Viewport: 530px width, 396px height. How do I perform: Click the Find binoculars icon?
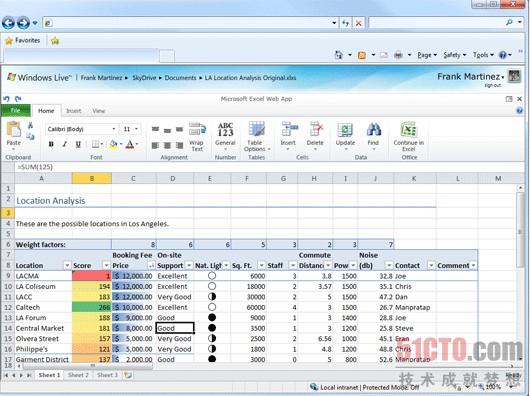coord(374,129)
